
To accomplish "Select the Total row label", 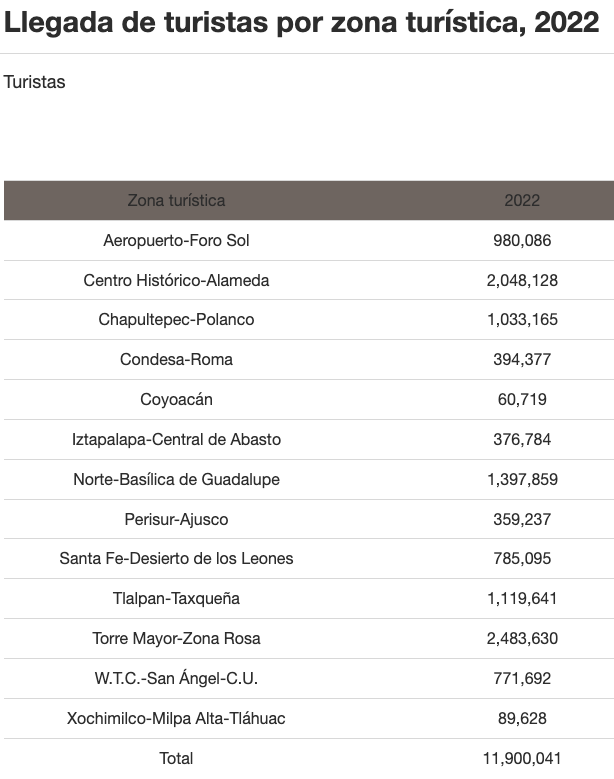I will (176, 759).
